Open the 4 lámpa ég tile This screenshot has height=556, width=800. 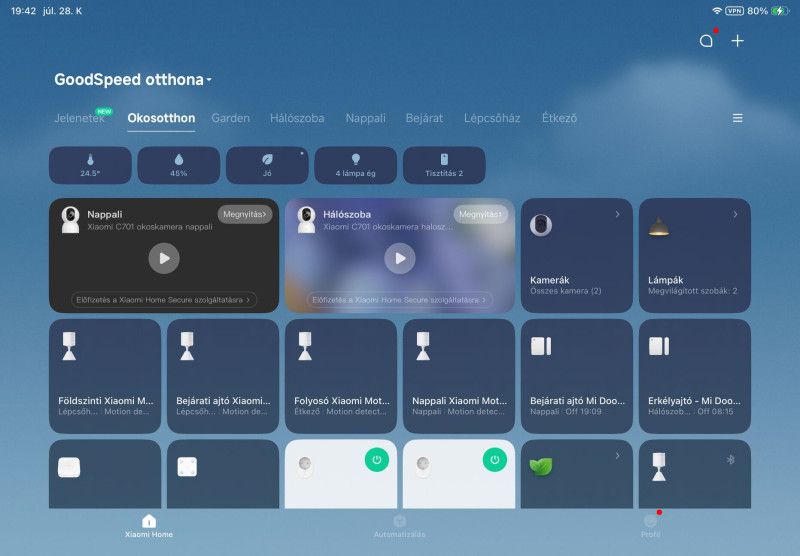coord(356,165)
